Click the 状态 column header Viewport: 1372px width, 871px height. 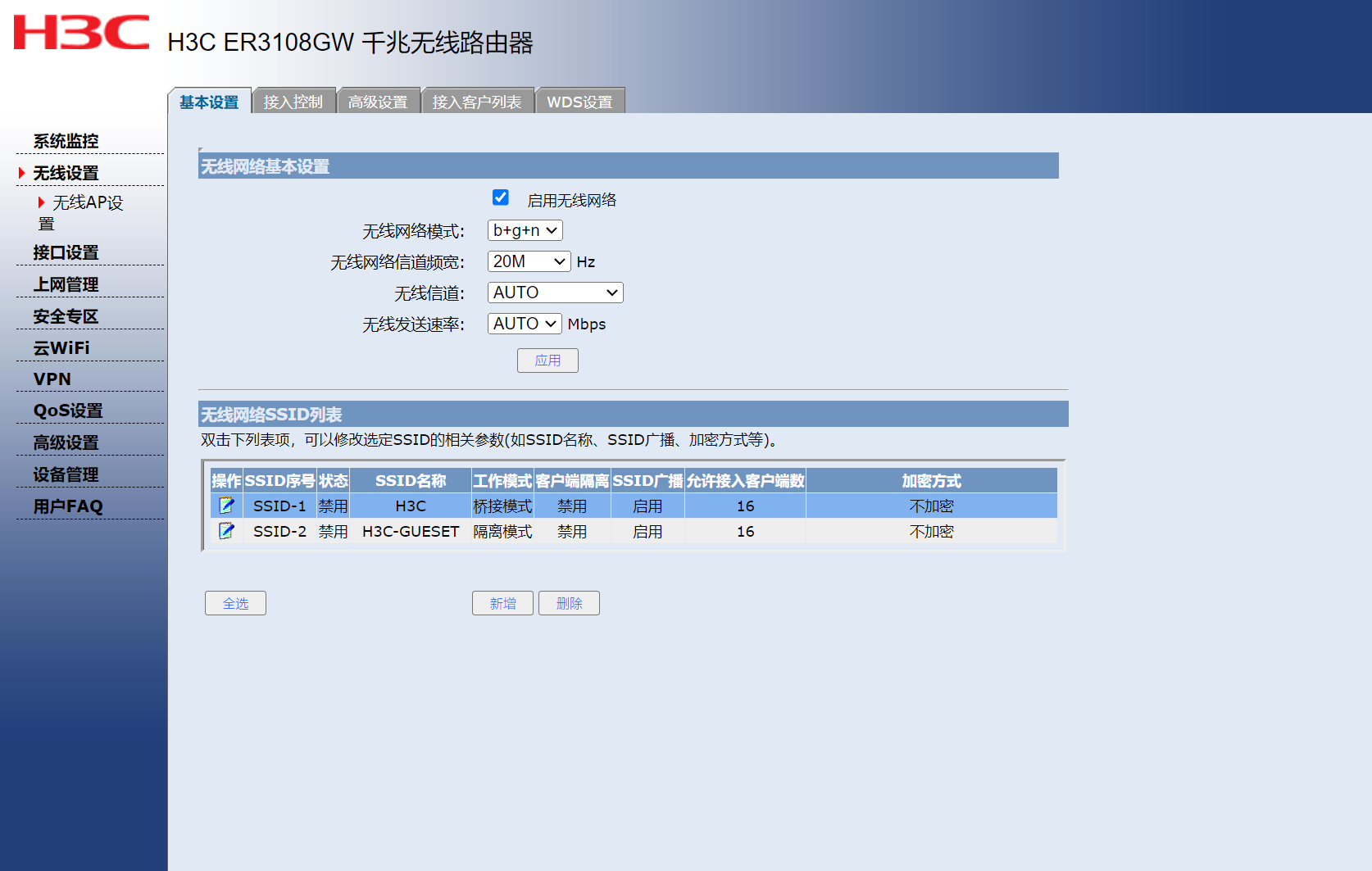point(334,481)
